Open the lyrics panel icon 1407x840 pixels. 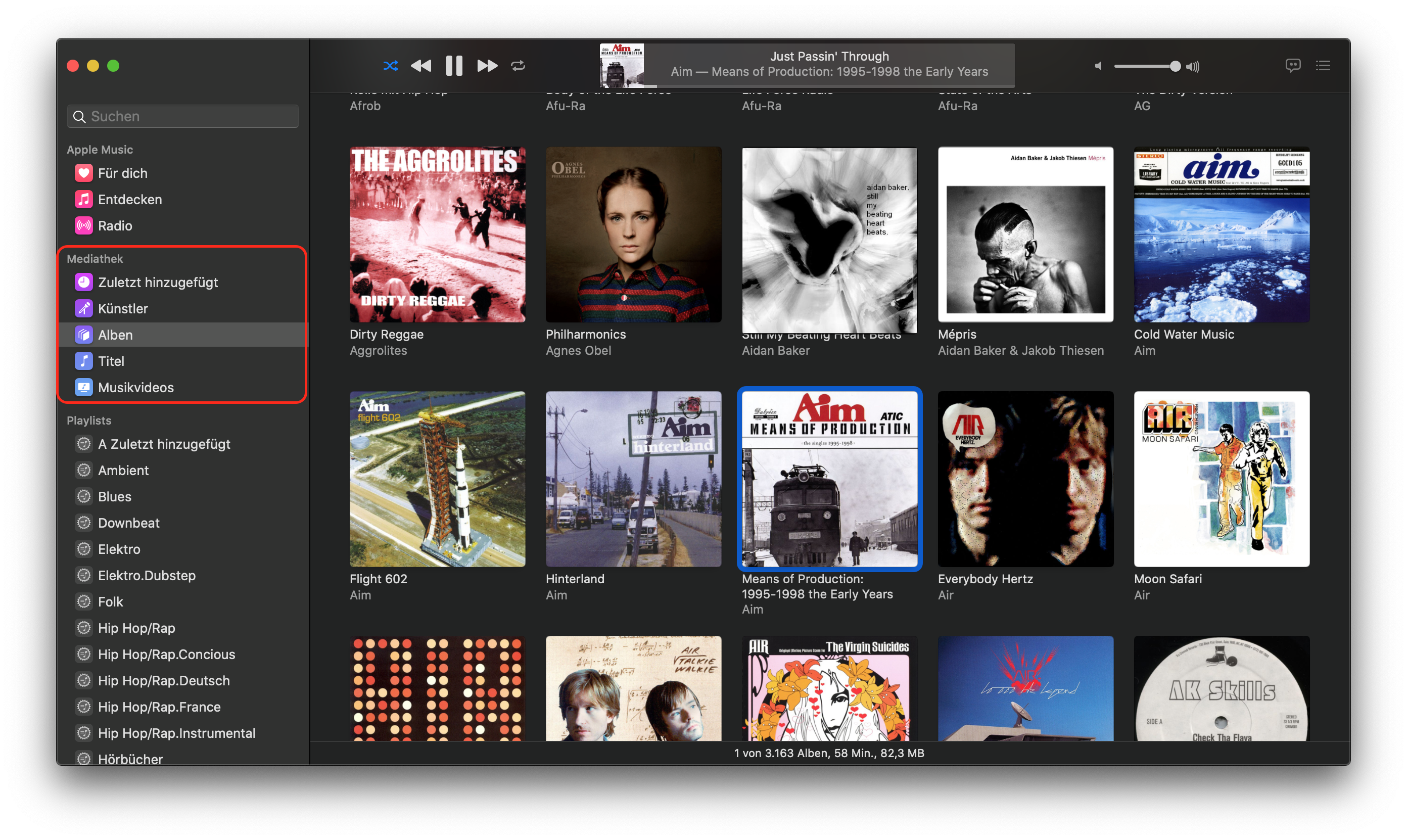(x=1293, y=66)
